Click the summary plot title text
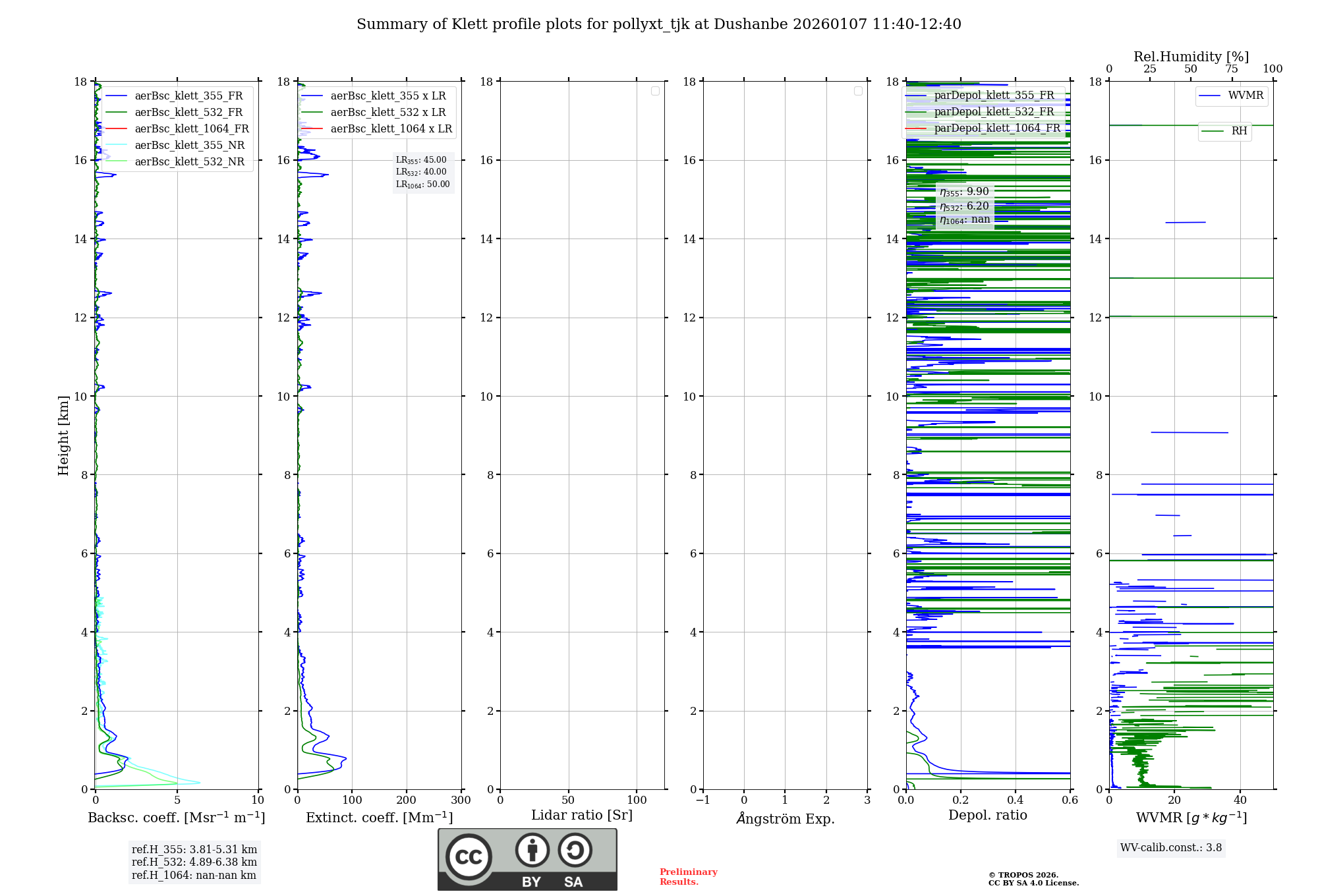The image size is (1318, 896). pyautogui.click(x=658, y=24)
